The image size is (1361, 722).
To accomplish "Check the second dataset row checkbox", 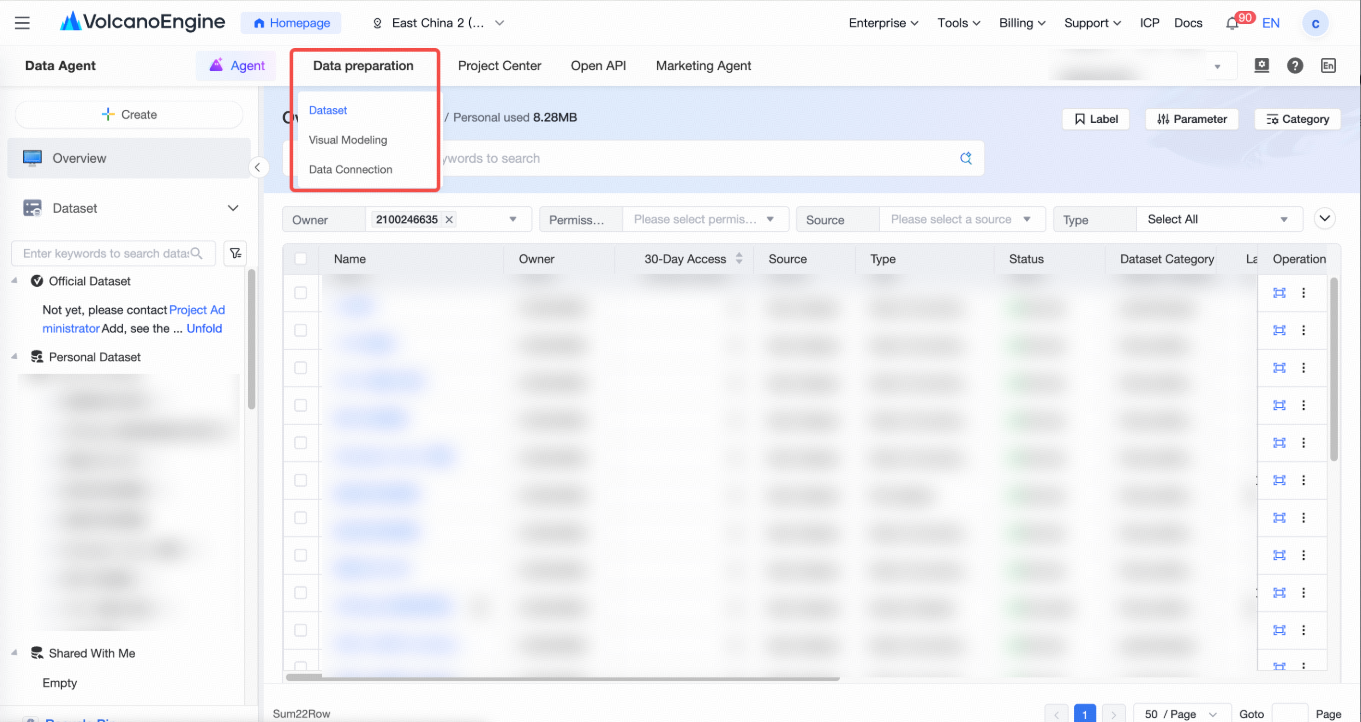I will pos(301,330).
